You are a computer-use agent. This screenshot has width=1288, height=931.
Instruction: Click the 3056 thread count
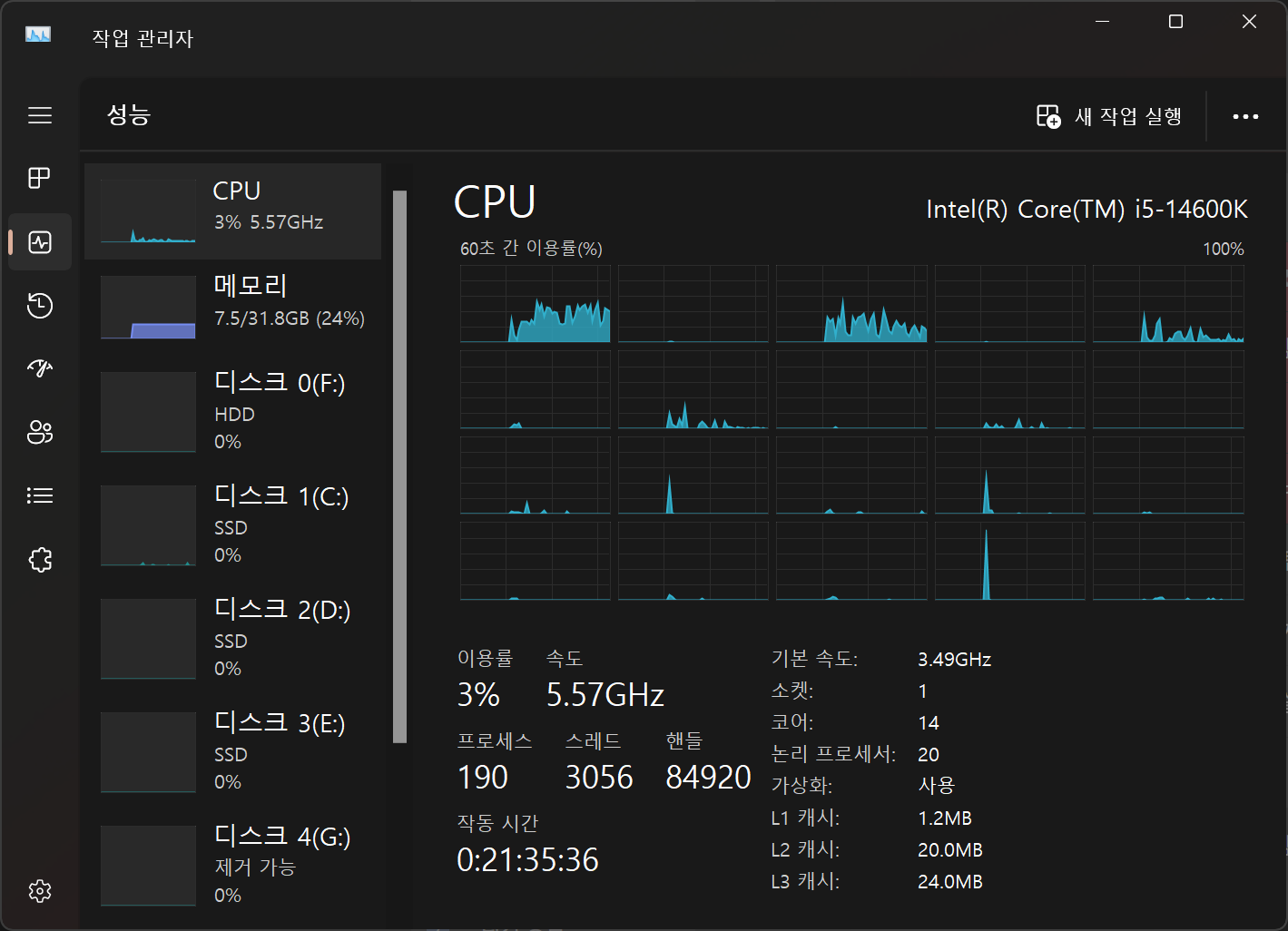pyautogui.click(x=599, y=778)
